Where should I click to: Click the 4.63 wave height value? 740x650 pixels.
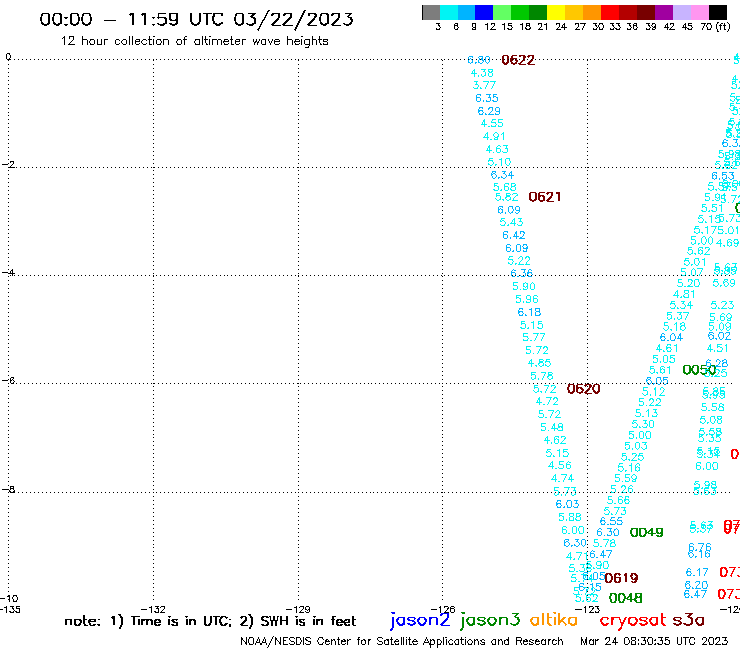[x=497, y=149]
